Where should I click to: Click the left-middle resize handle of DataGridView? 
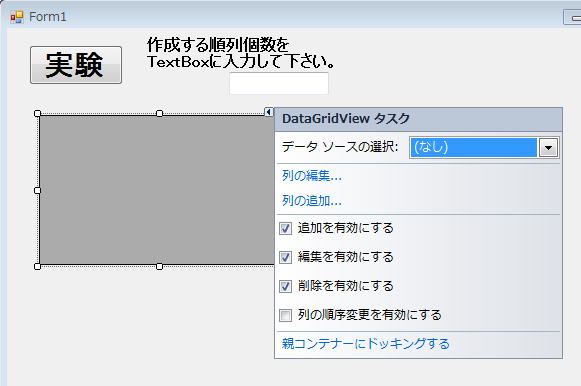37,190
